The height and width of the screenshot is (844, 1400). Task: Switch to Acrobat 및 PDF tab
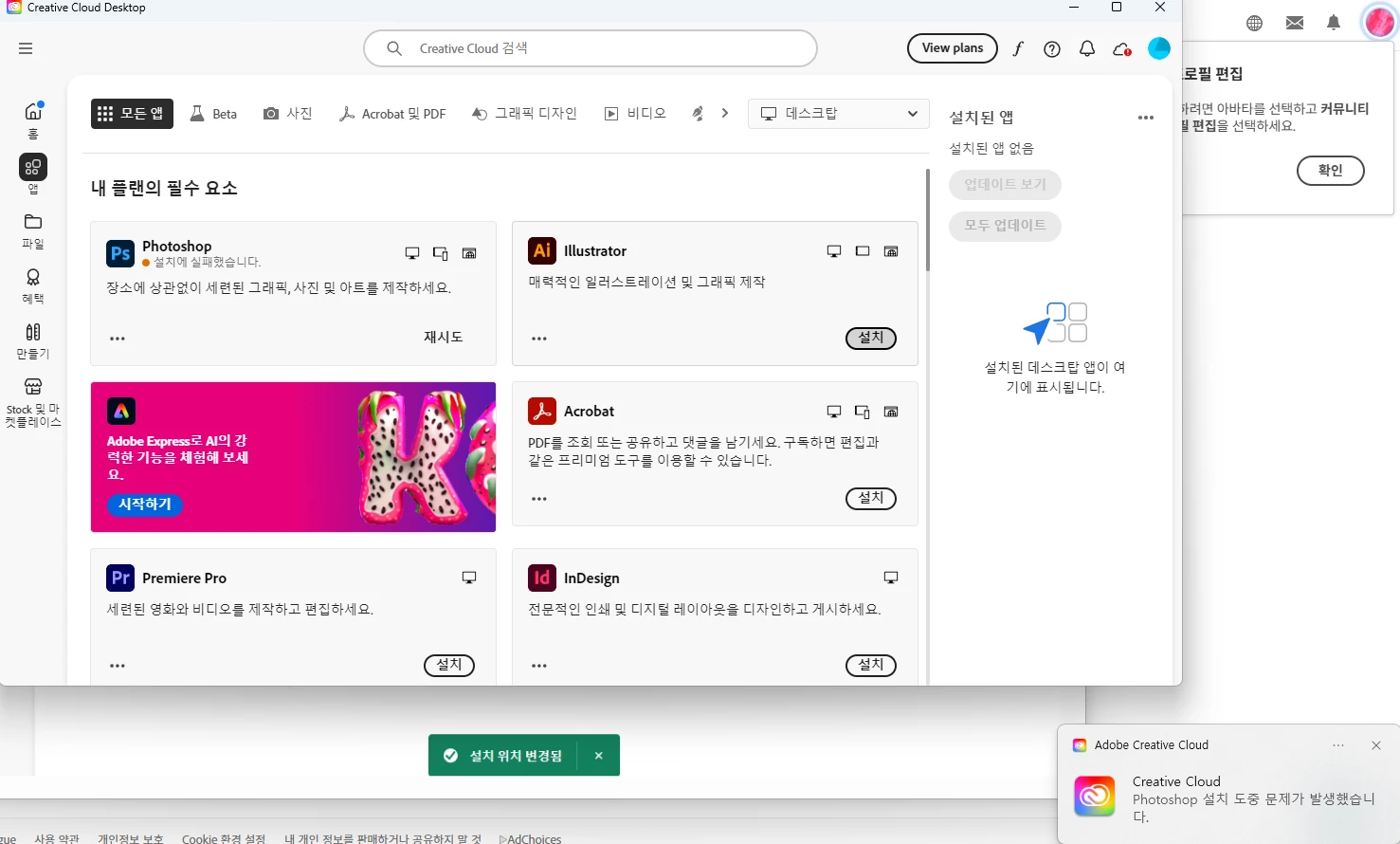(x=392, y=114)
